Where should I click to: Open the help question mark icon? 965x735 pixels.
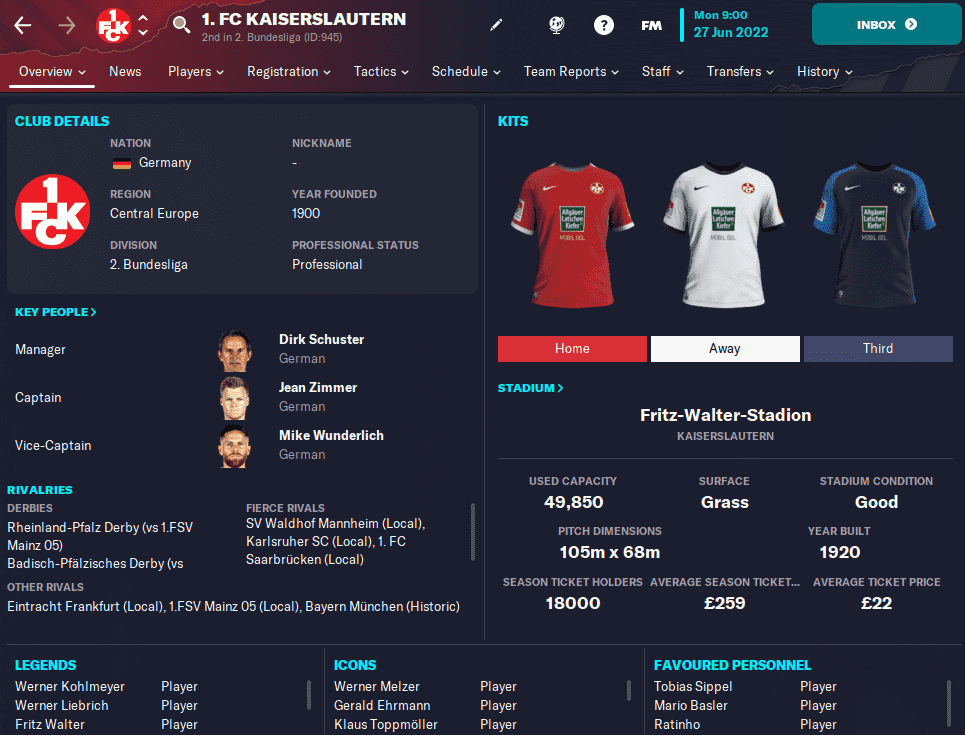[604, 25]
